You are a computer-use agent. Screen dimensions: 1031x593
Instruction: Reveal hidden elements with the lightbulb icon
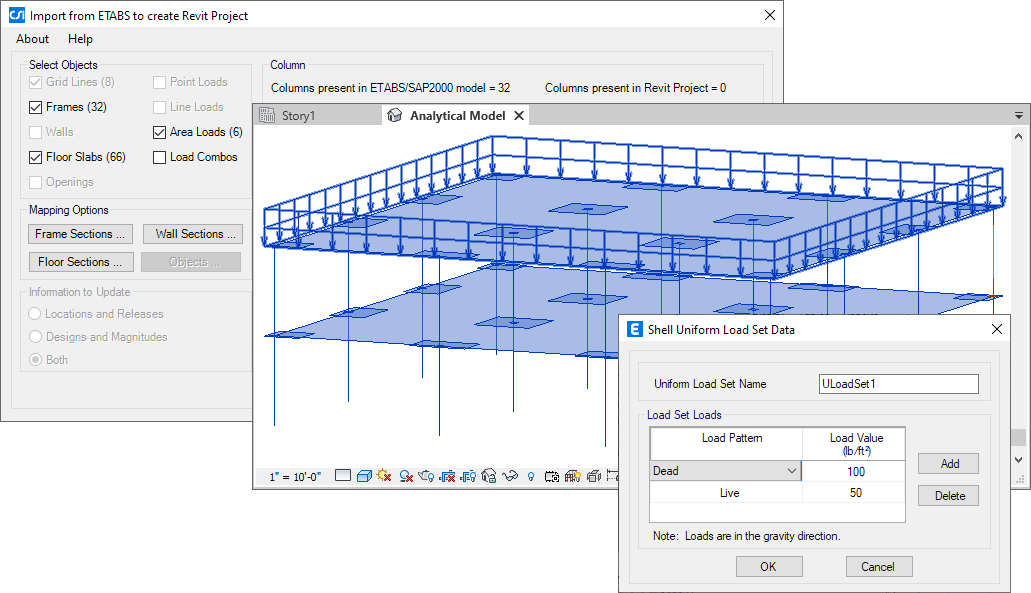(531, 476)
